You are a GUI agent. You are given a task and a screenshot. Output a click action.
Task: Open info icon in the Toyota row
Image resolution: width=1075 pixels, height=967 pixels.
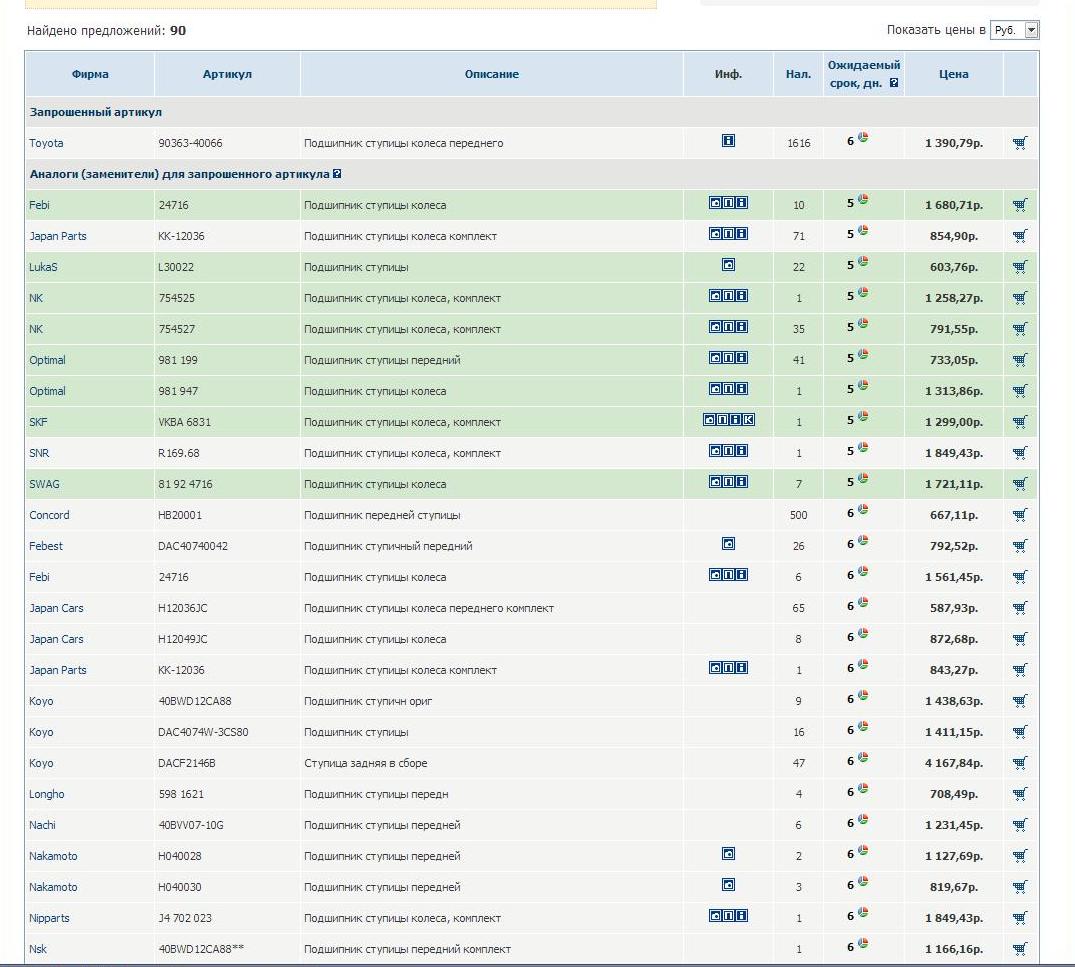tap(728, 141)
